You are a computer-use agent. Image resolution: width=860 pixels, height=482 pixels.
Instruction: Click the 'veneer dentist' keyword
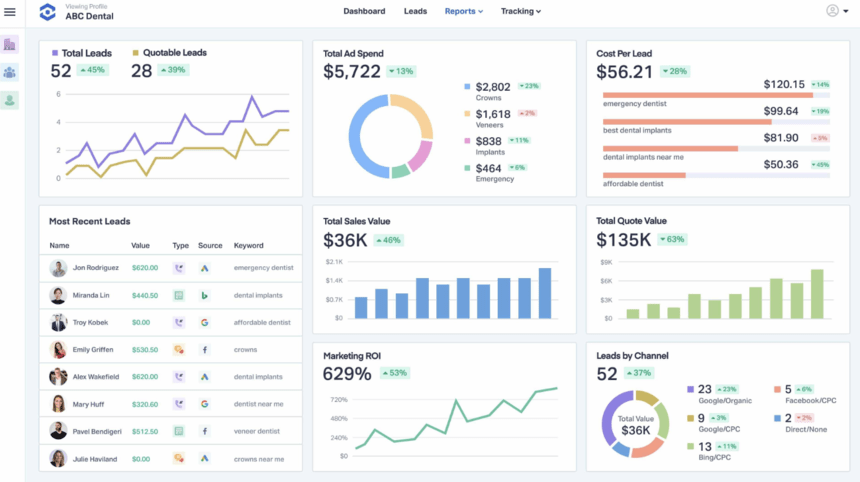pyautogui.click(x=257, y=432)
